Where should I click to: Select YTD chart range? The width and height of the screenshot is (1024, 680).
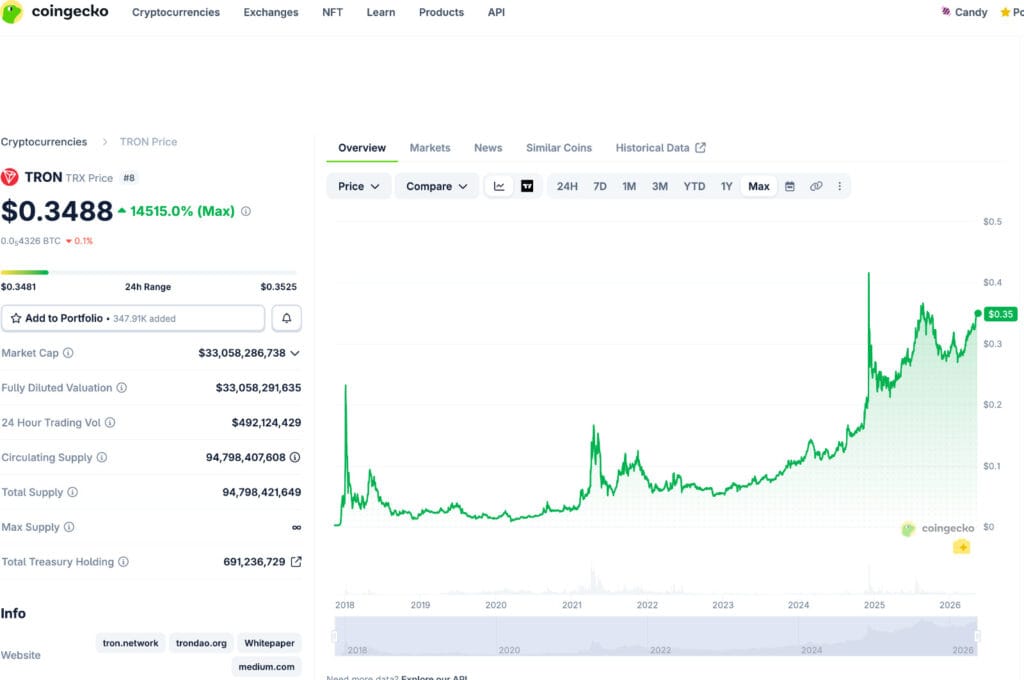point(694,186)
